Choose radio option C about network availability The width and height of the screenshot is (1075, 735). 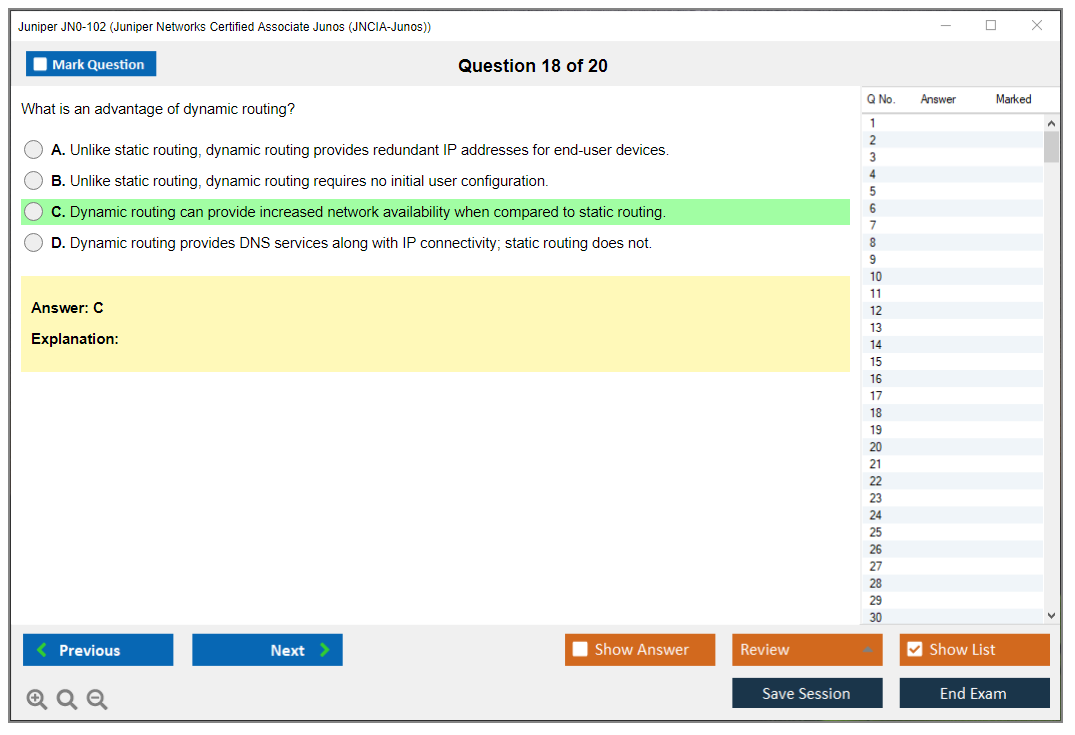[x=34, y=212]
